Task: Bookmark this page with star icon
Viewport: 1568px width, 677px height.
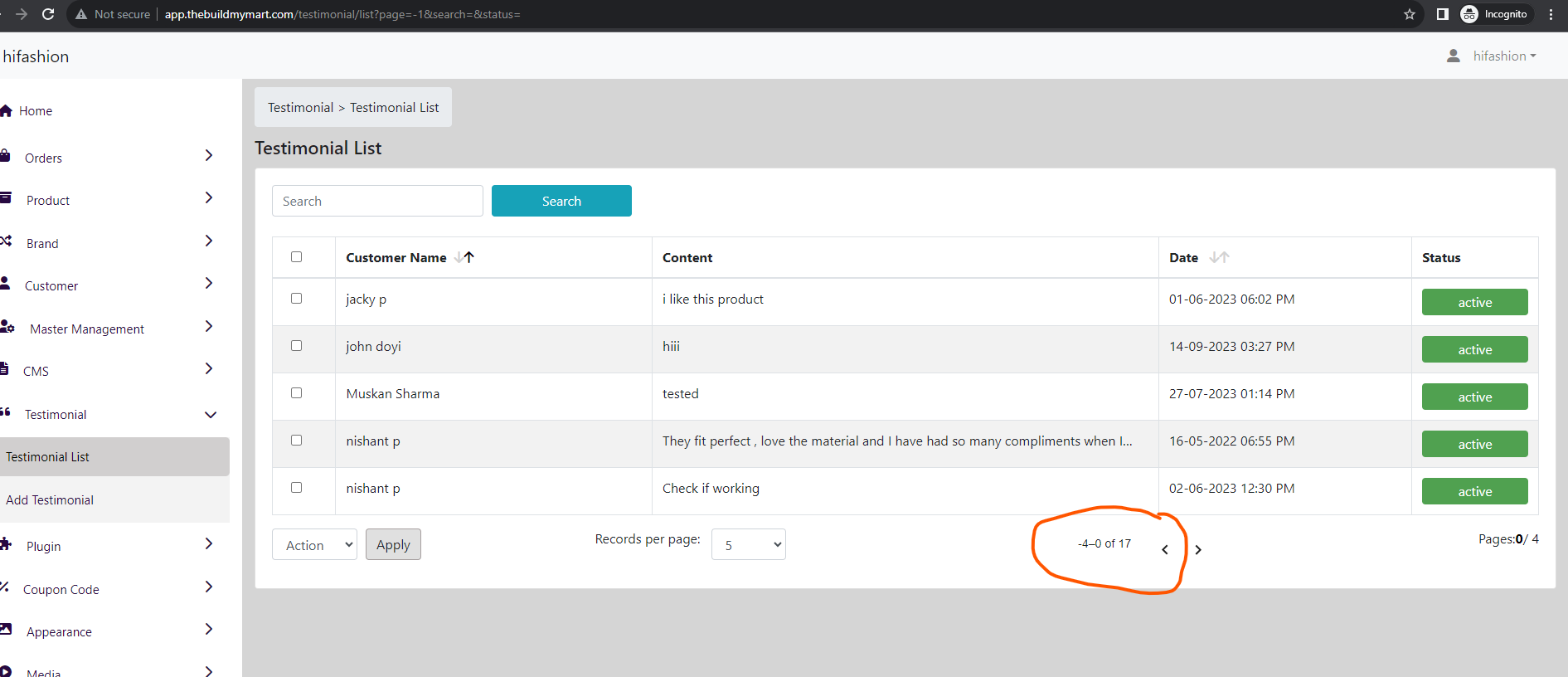Action: 1410,14
